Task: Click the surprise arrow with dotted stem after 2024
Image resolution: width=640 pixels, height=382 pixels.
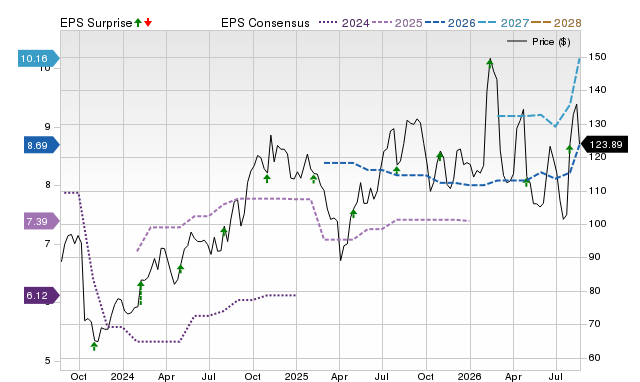Action: click(141, 293)
